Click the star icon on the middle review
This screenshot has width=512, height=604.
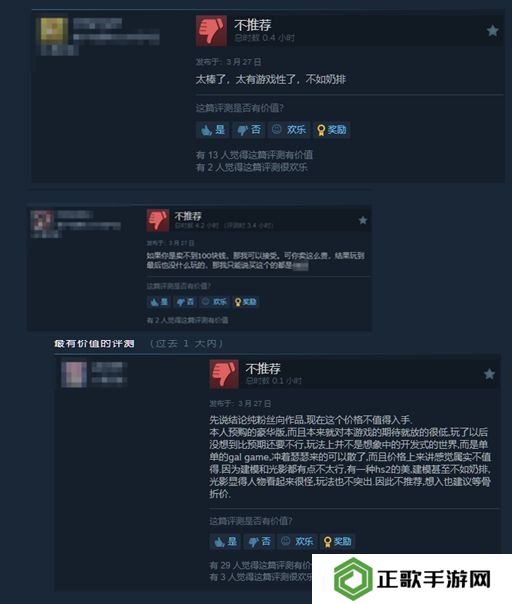point(363,220)
